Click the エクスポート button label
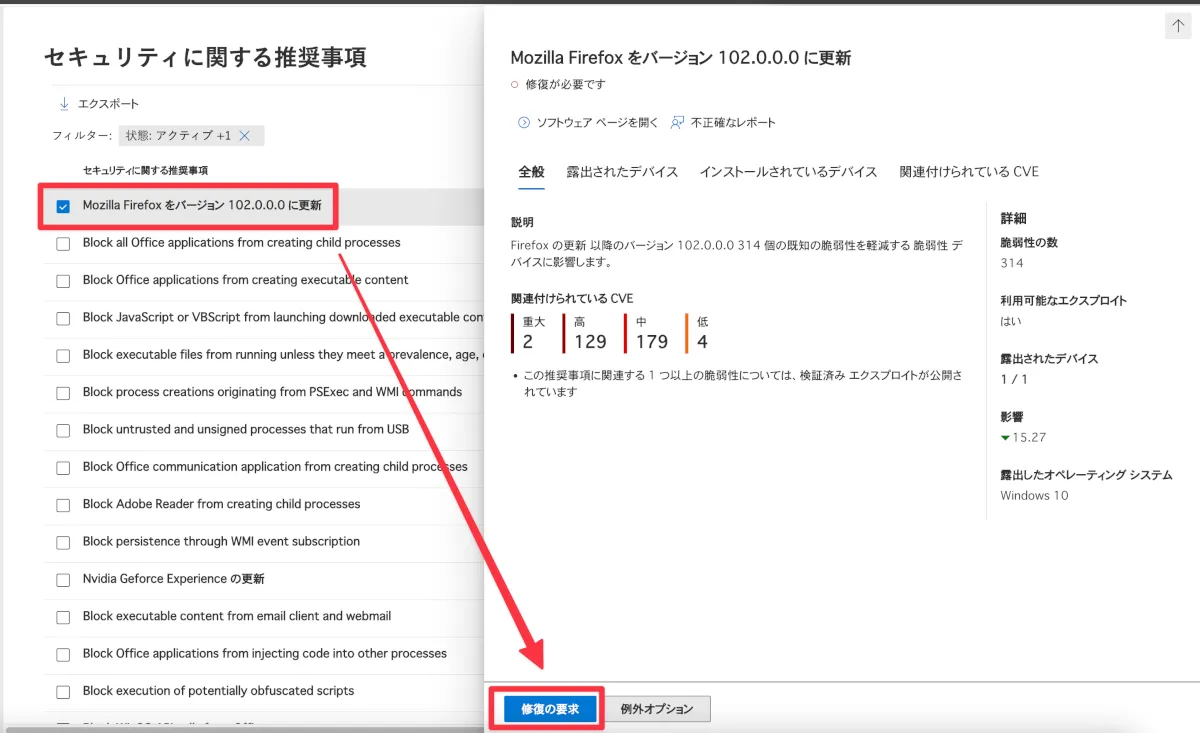 (109, 104)
